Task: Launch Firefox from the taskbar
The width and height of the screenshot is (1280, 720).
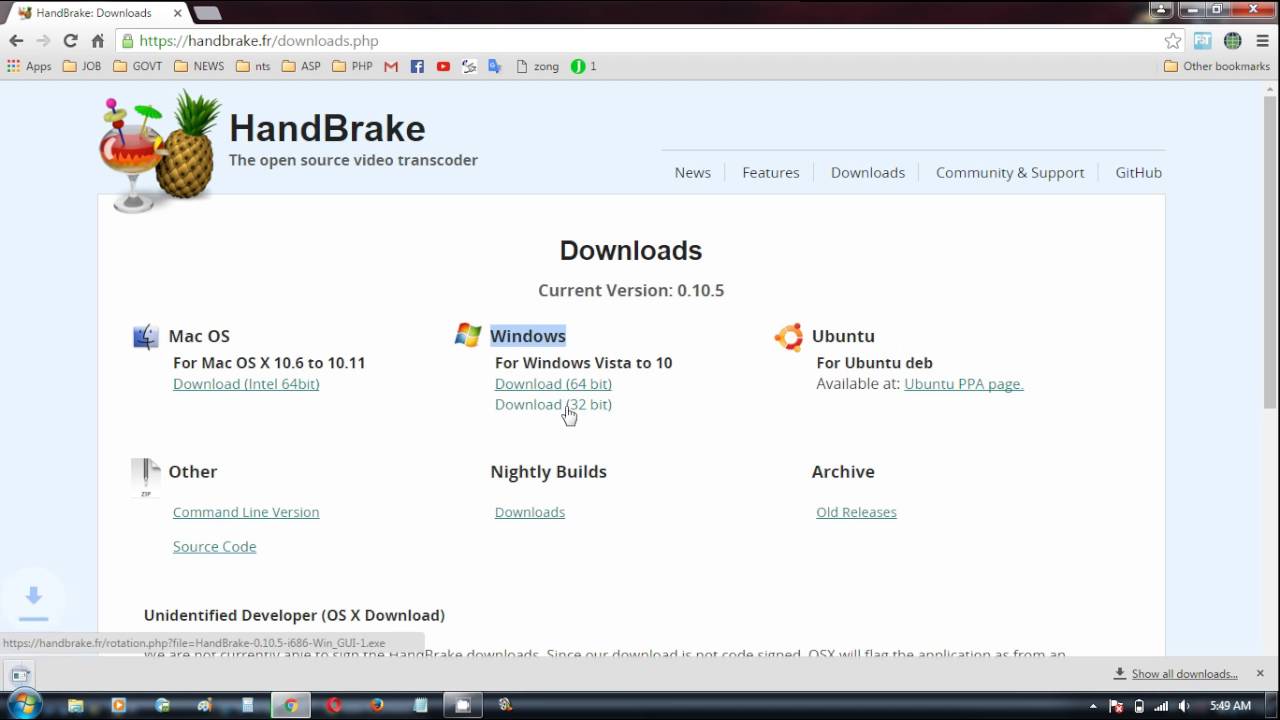Action: click(x=377, y=705)
